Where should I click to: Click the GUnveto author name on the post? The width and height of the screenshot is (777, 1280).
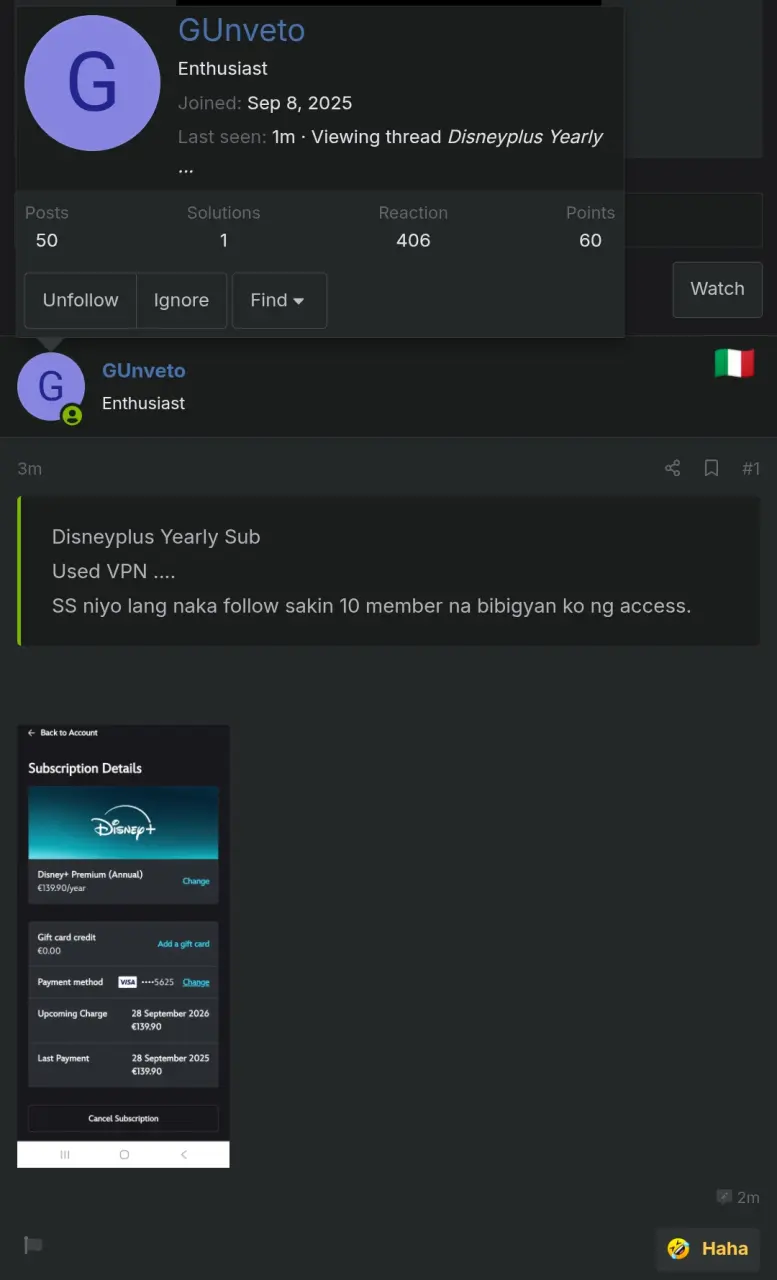144,370
